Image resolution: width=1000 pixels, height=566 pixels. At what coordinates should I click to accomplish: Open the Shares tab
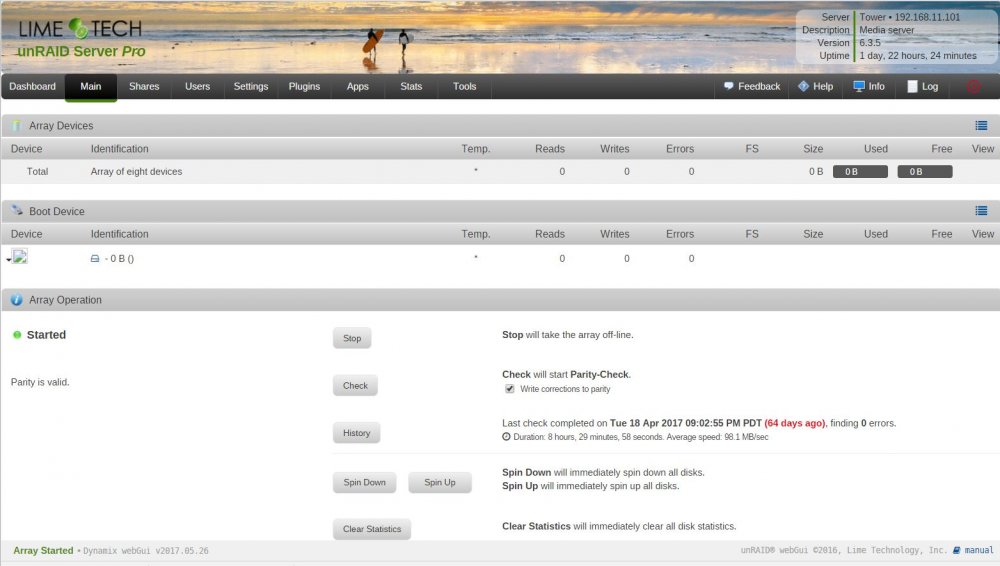144,86
